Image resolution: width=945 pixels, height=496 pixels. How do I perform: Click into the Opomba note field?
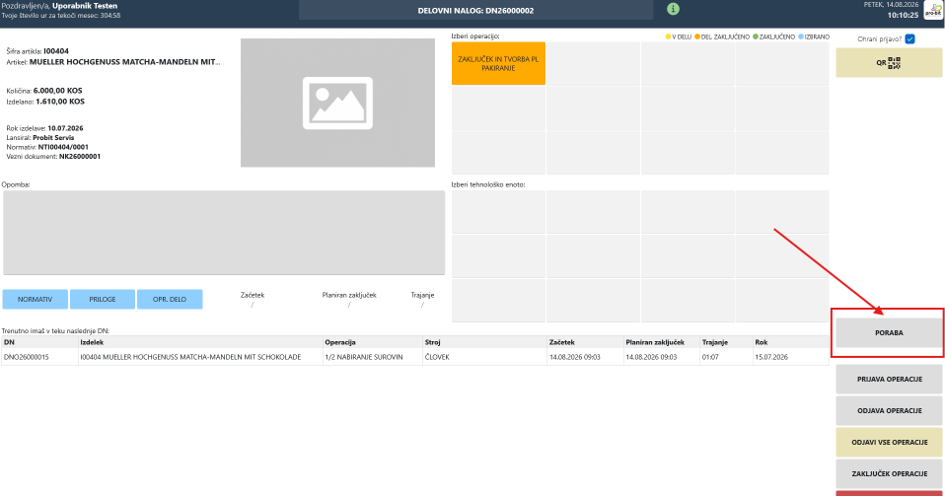pos(224,233)
